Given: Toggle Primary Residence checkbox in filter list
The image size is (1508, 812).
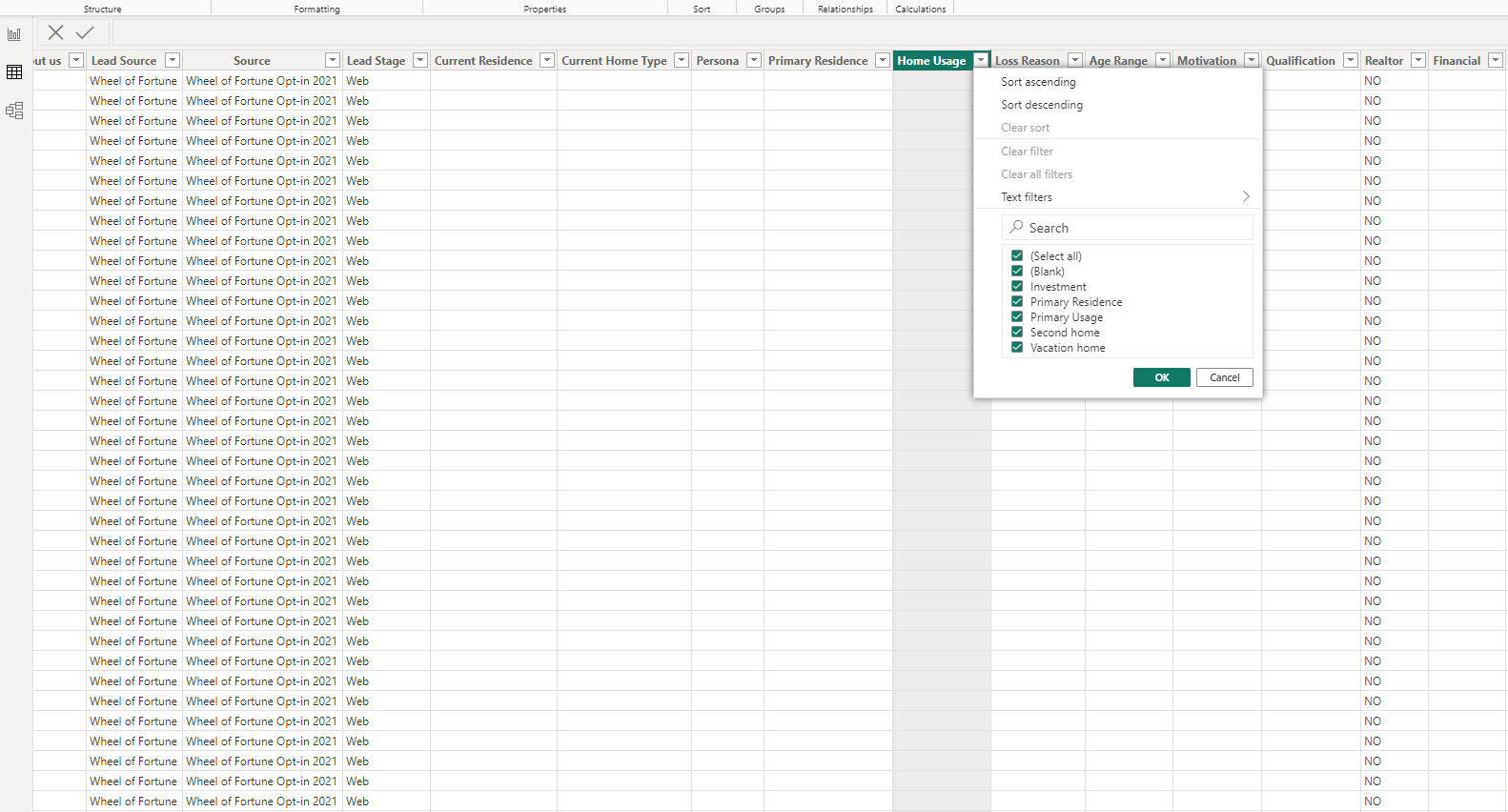Looking at the screenshot, I should [1017, 301].
